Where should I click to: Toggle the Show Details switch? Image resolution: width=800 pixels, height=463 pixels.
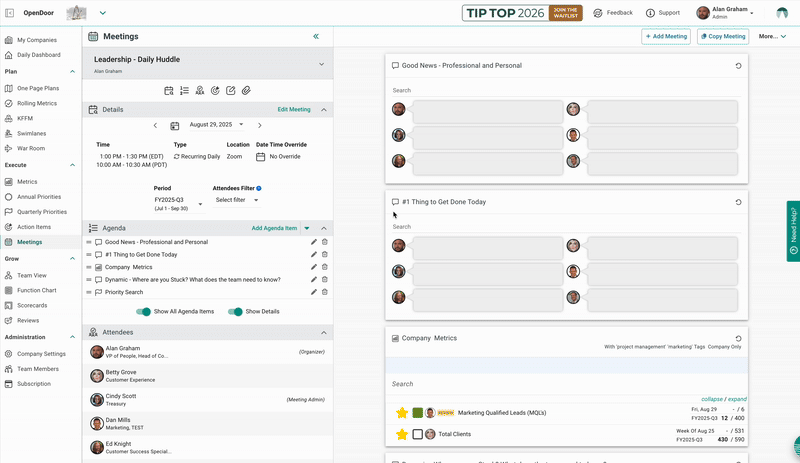point(235,311)
